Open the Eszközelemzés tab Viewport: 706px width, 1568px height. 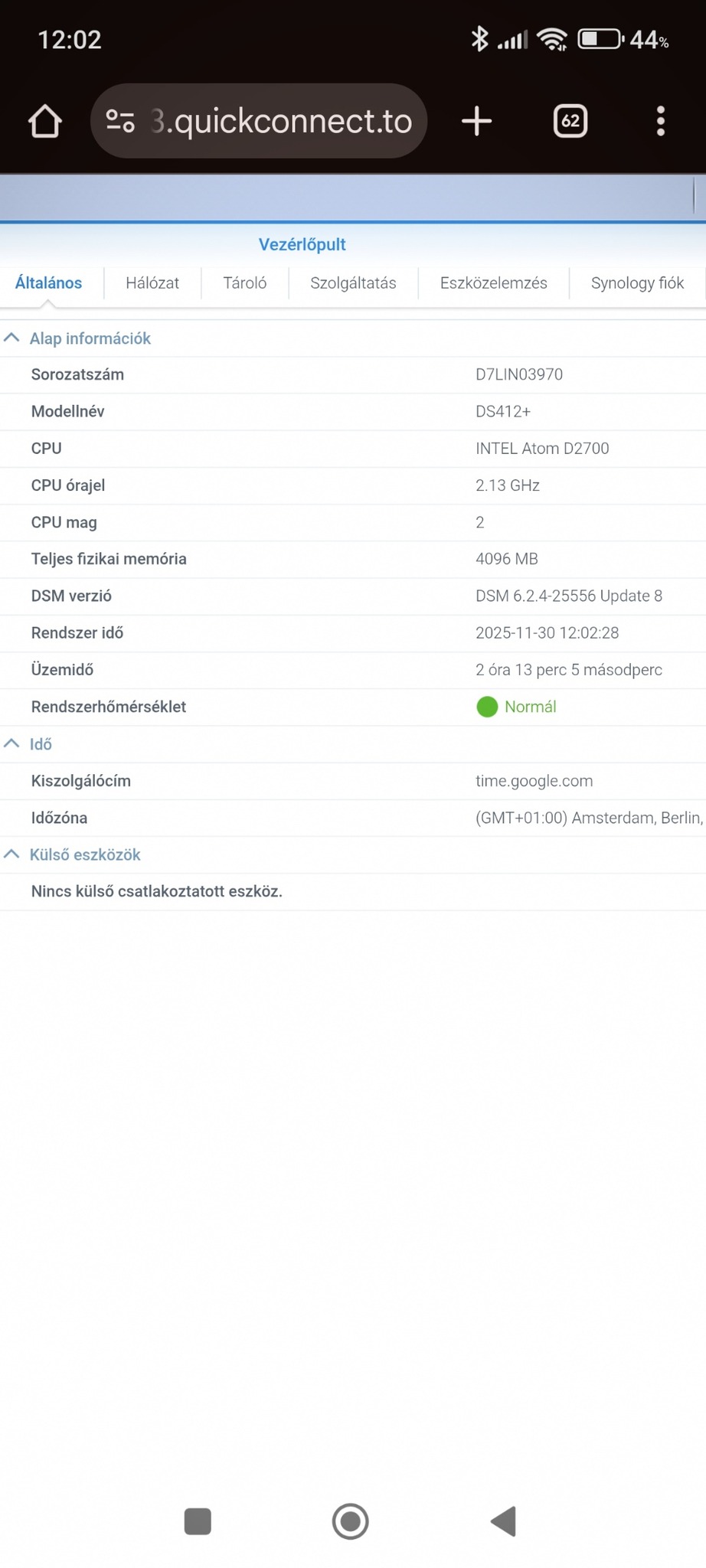tap(493, 283)
